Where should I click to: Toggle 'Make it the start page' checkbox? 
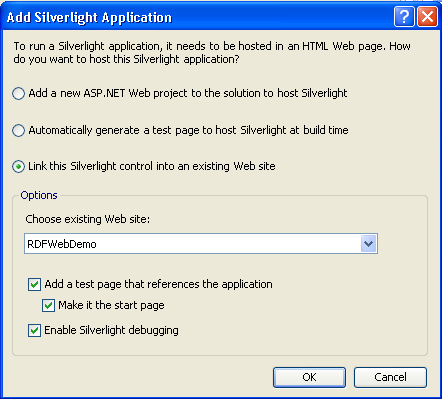click(x=48, y=305)
